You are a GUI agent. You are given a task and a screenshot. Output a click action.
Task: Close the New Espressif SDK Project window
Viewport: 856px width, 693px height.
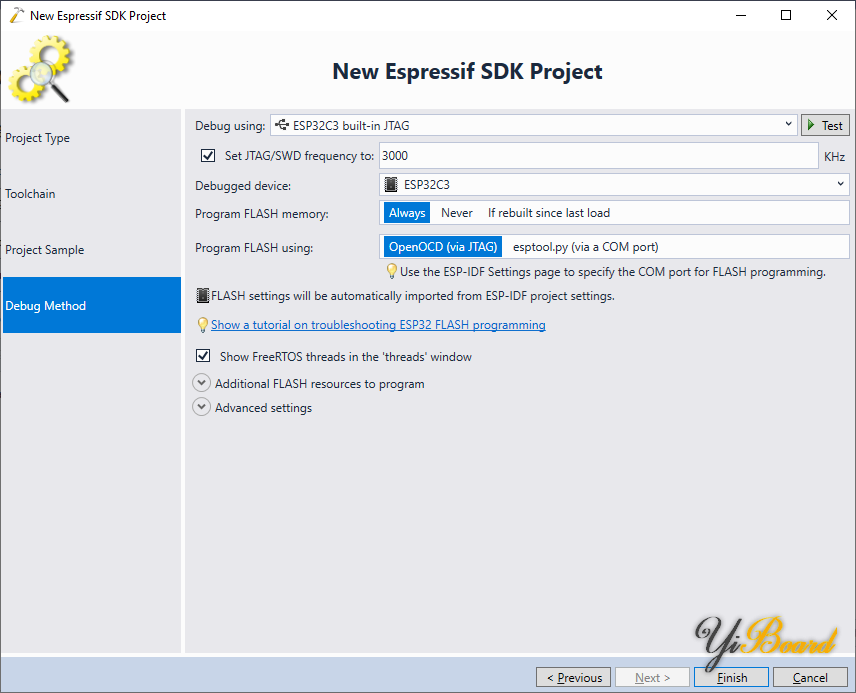[831, 15]
